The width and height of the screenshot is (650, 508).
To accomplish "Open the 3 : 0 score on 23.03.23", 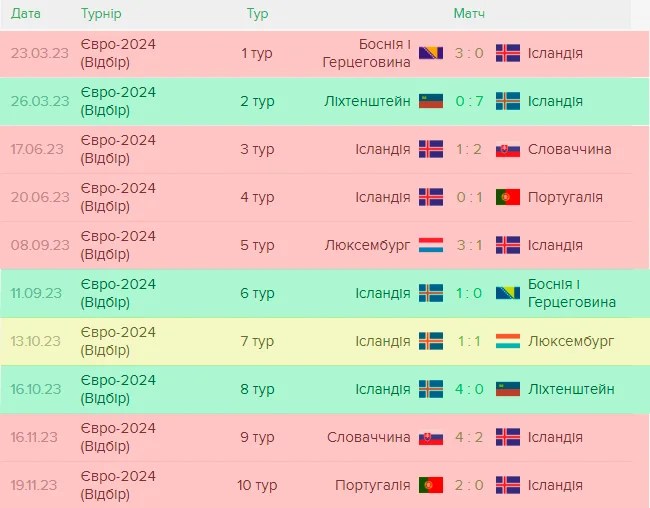I will (470, 53).
